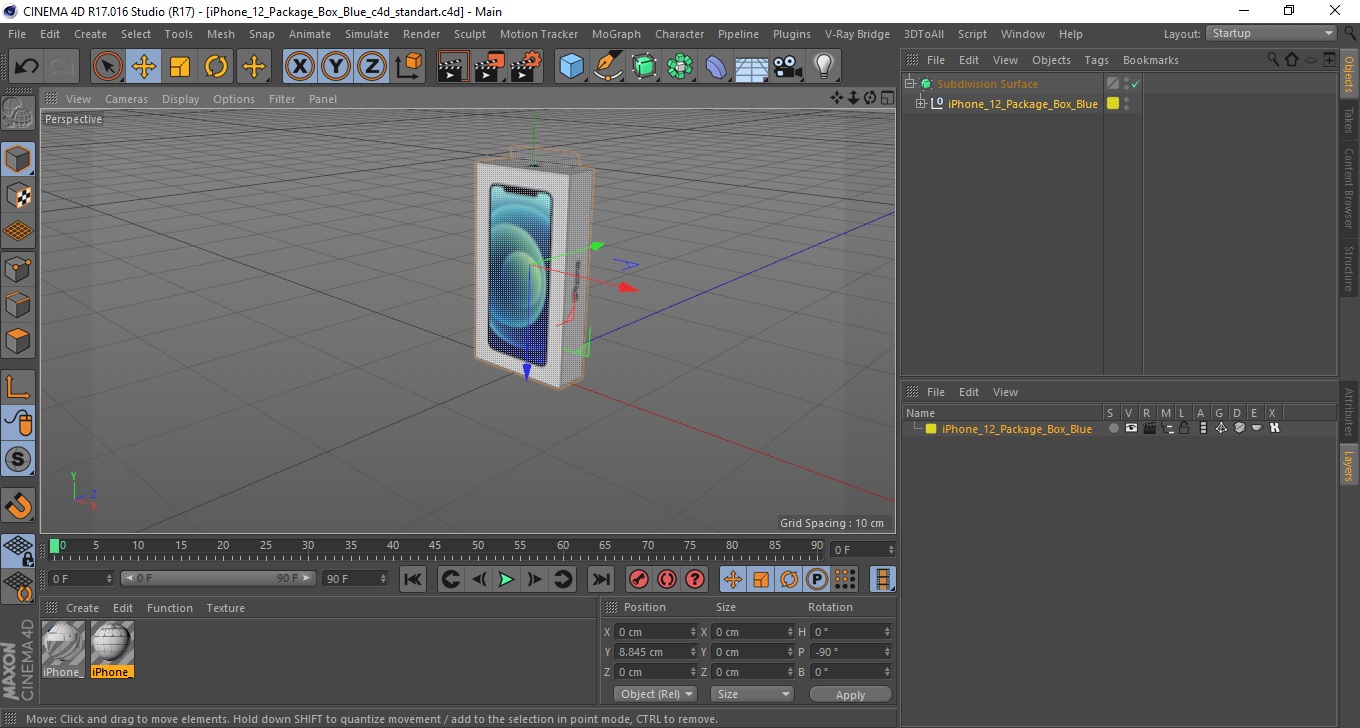
Task: Switch to Takes side tab
Action: pos(1349,121)
